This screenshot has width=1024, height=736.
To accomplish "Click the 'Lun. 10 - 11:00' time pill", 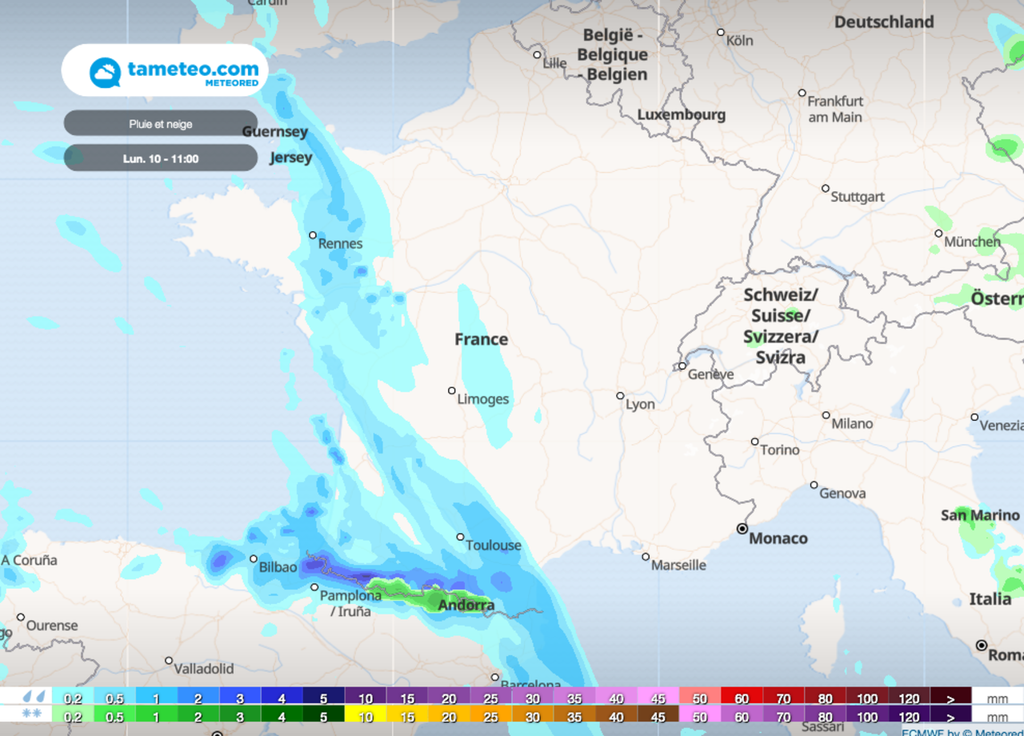I will click(161, 158).
